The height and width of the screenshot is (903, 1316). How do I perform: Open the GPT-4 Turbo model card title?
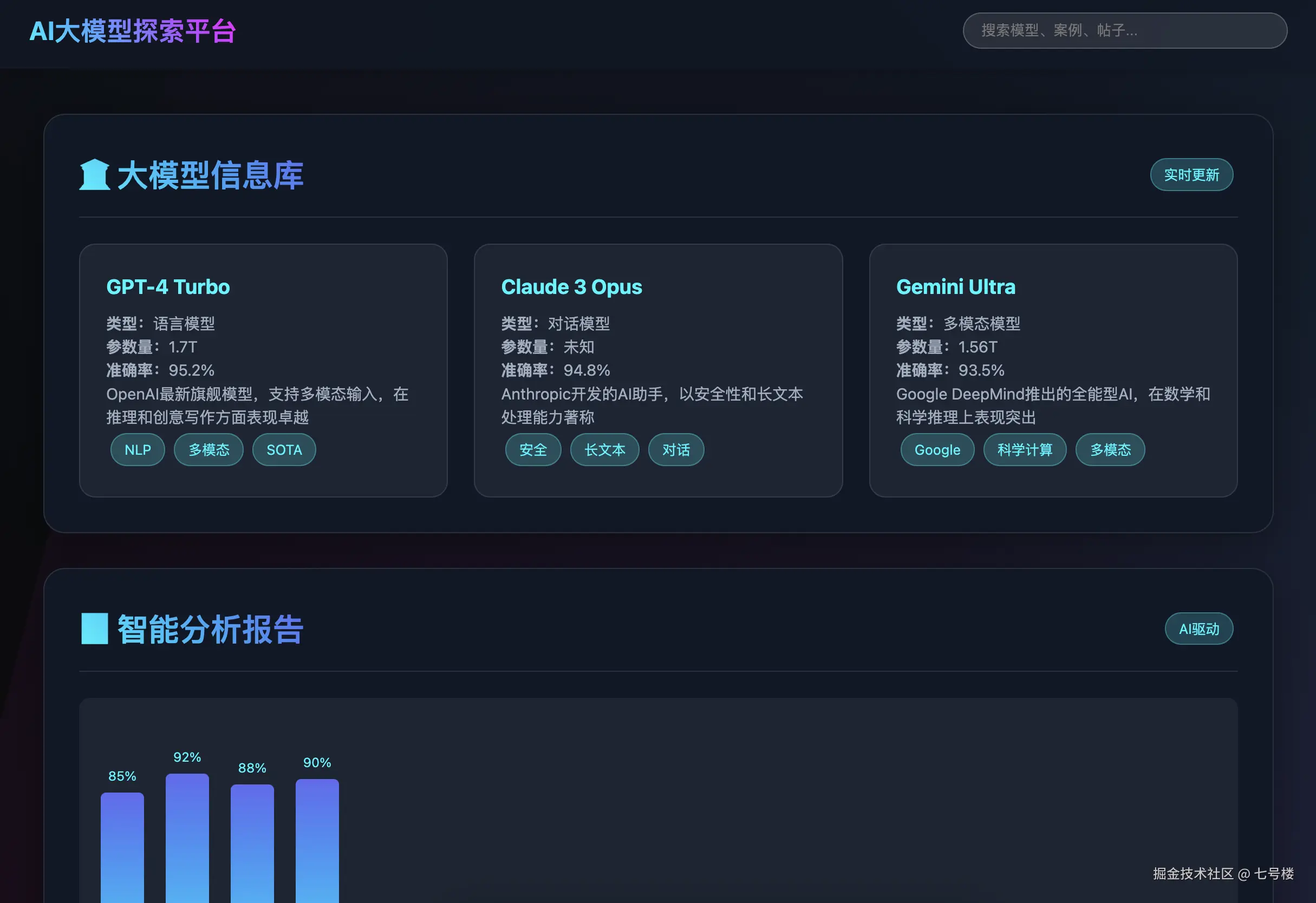point(168,287)
